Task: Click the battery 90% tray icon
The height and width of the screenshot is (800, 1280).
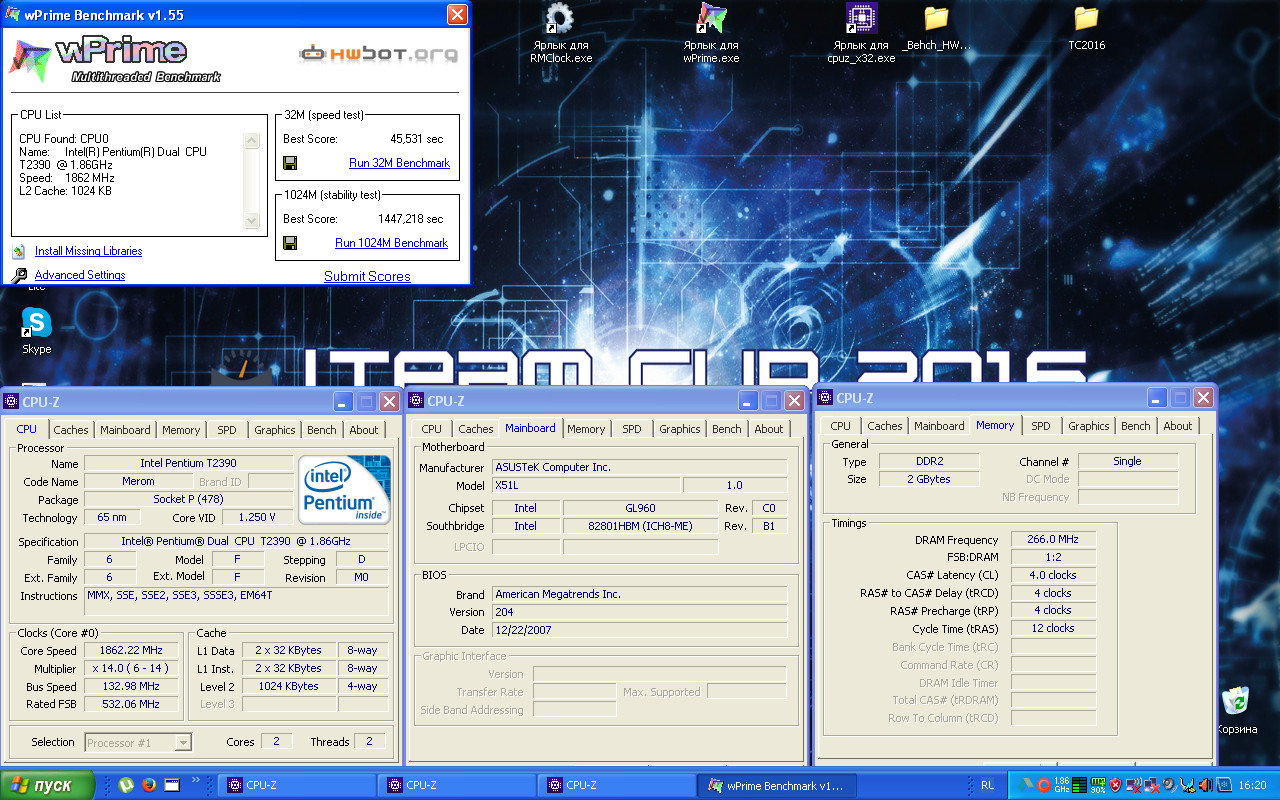Action: tap(1098, 785)
